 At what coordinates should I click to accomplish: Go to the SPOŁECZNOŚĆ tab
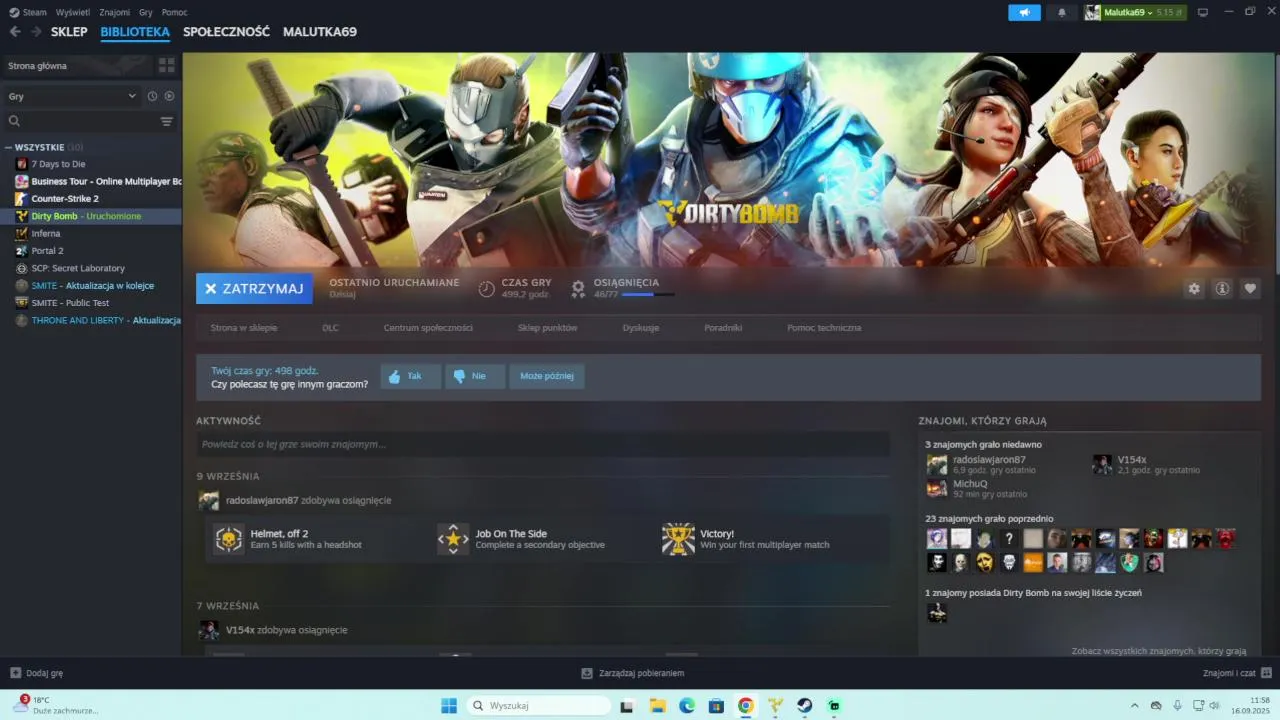point(226,32)
